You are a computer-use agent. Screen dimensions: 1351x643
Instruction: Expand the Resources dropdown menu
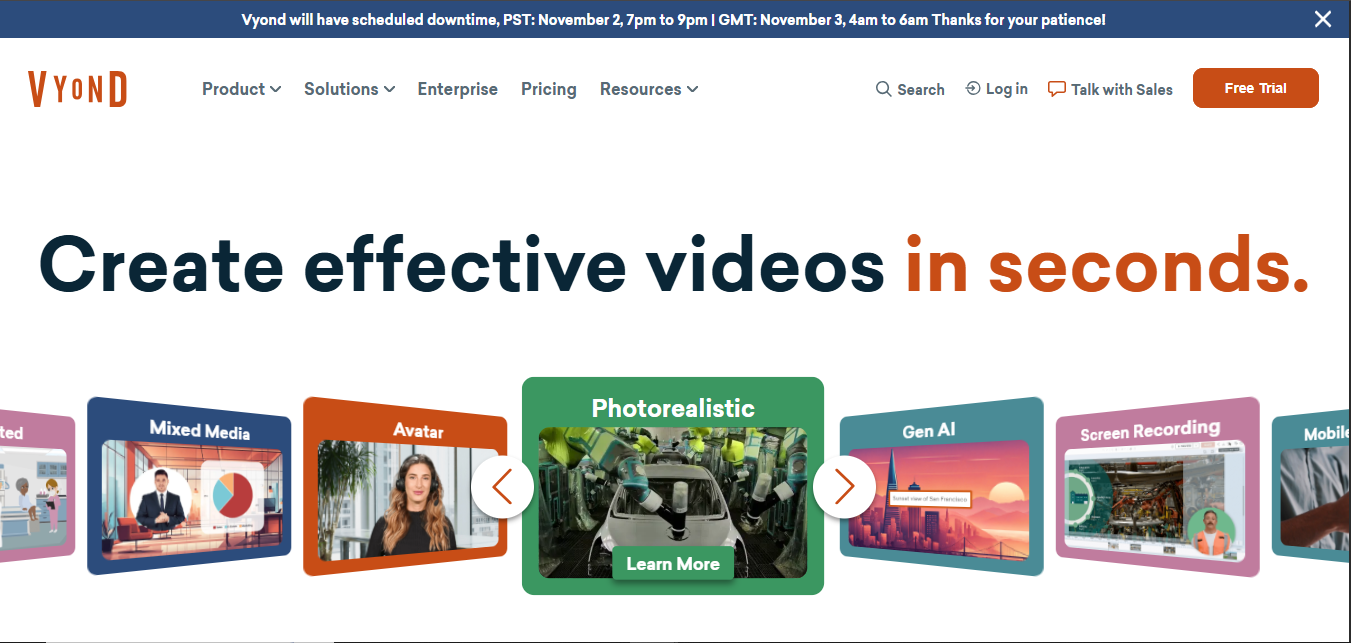pos(648,89)
